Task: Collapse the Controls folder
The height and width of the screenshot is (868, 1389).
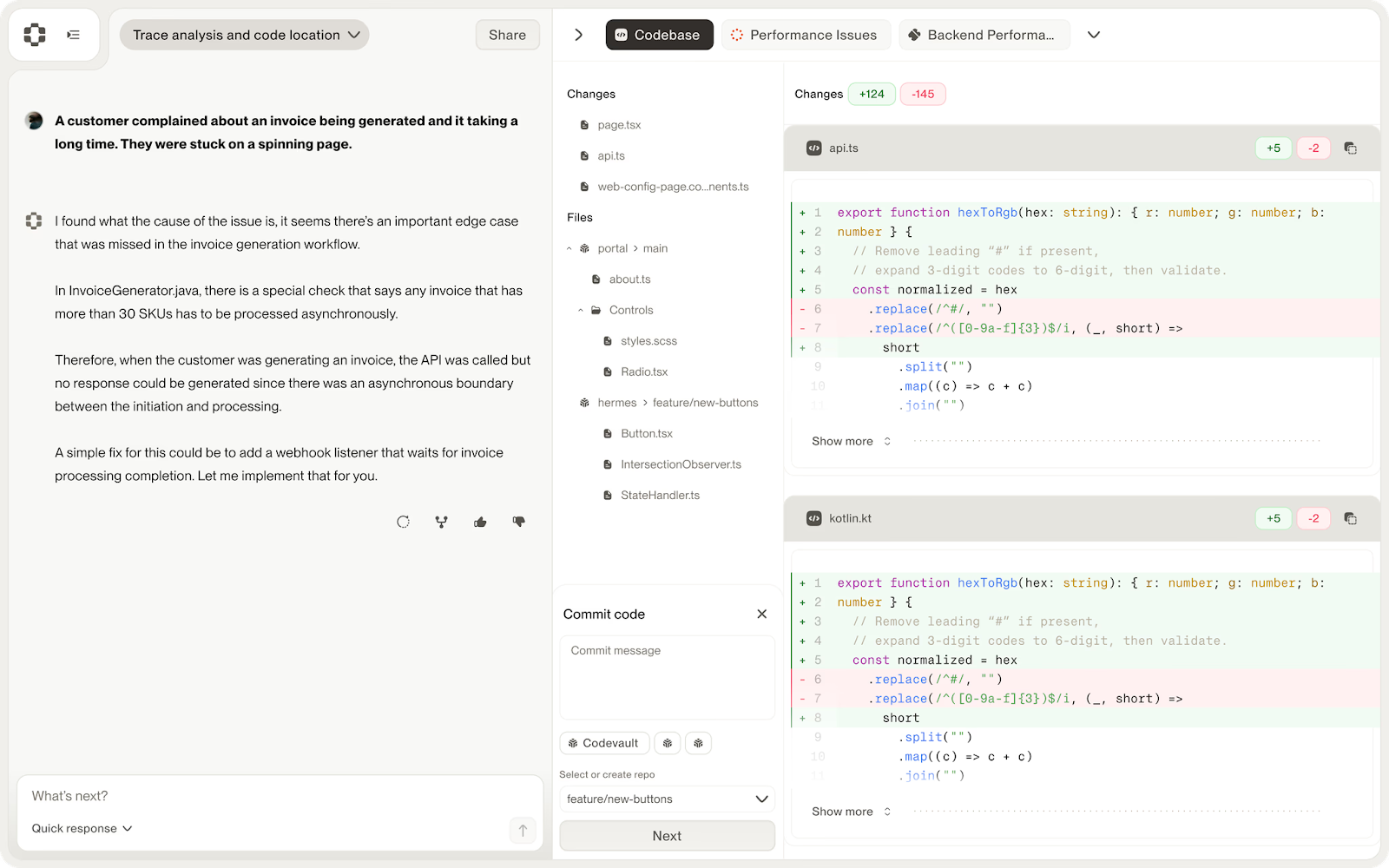Action: (581, 310)
